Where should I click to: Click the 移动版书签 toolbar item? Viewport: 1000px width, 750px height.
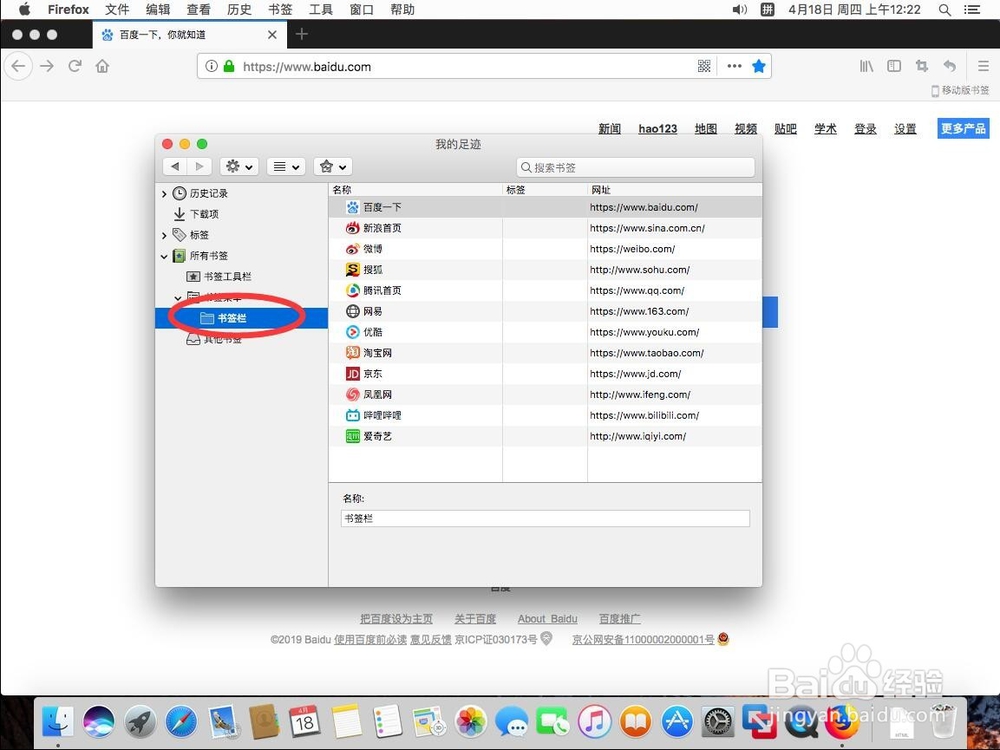coord(960,91)
